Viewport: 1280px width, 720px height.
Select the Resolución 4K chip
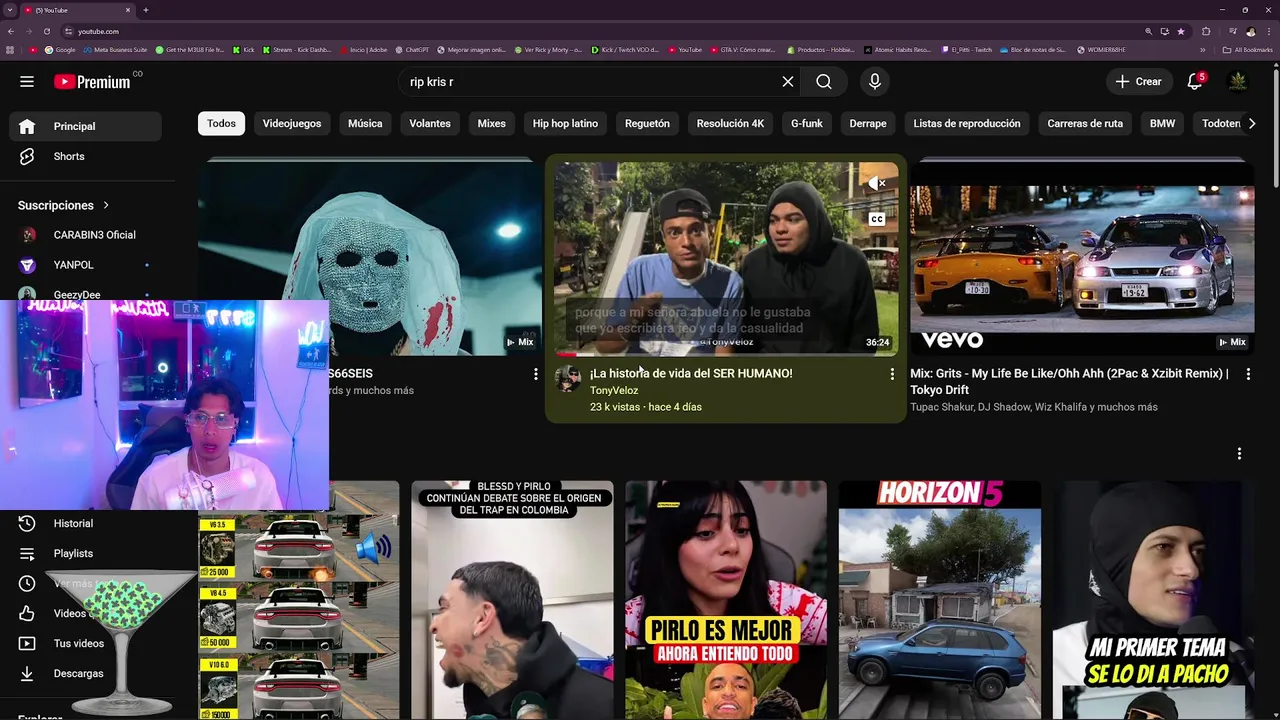730,124
